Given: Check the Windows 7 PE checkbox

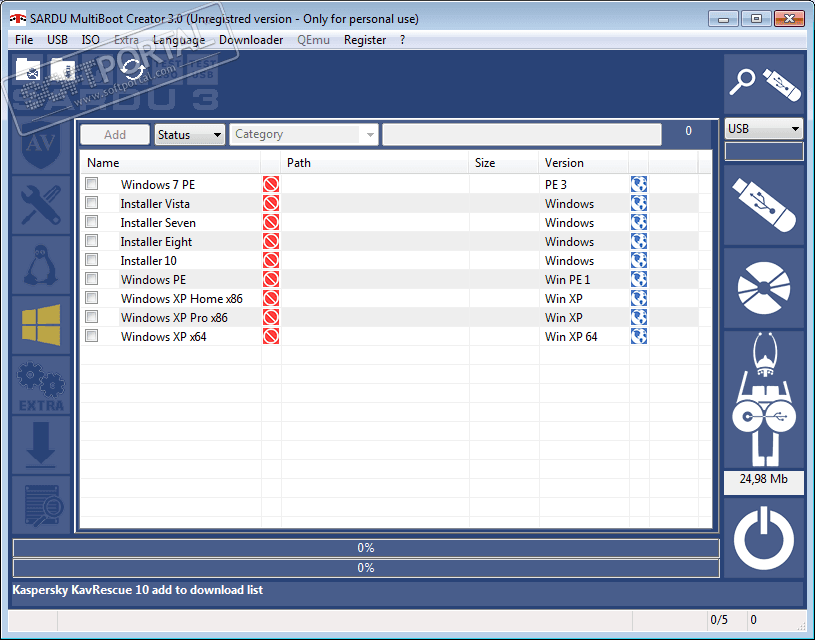Looking at the screenshot, I should click(92, 184).
